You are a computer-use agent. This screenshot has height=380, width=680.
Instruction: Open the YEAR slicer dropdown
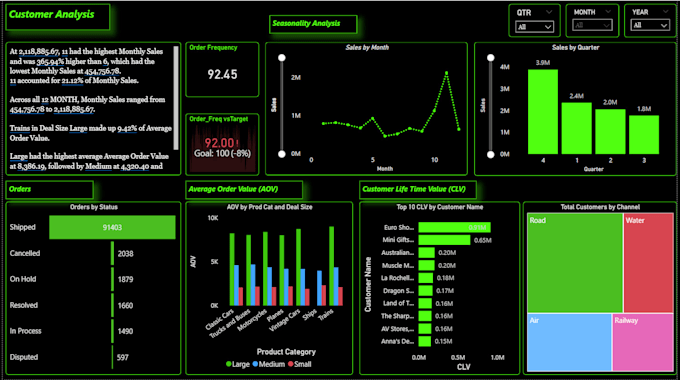(650, 26)
